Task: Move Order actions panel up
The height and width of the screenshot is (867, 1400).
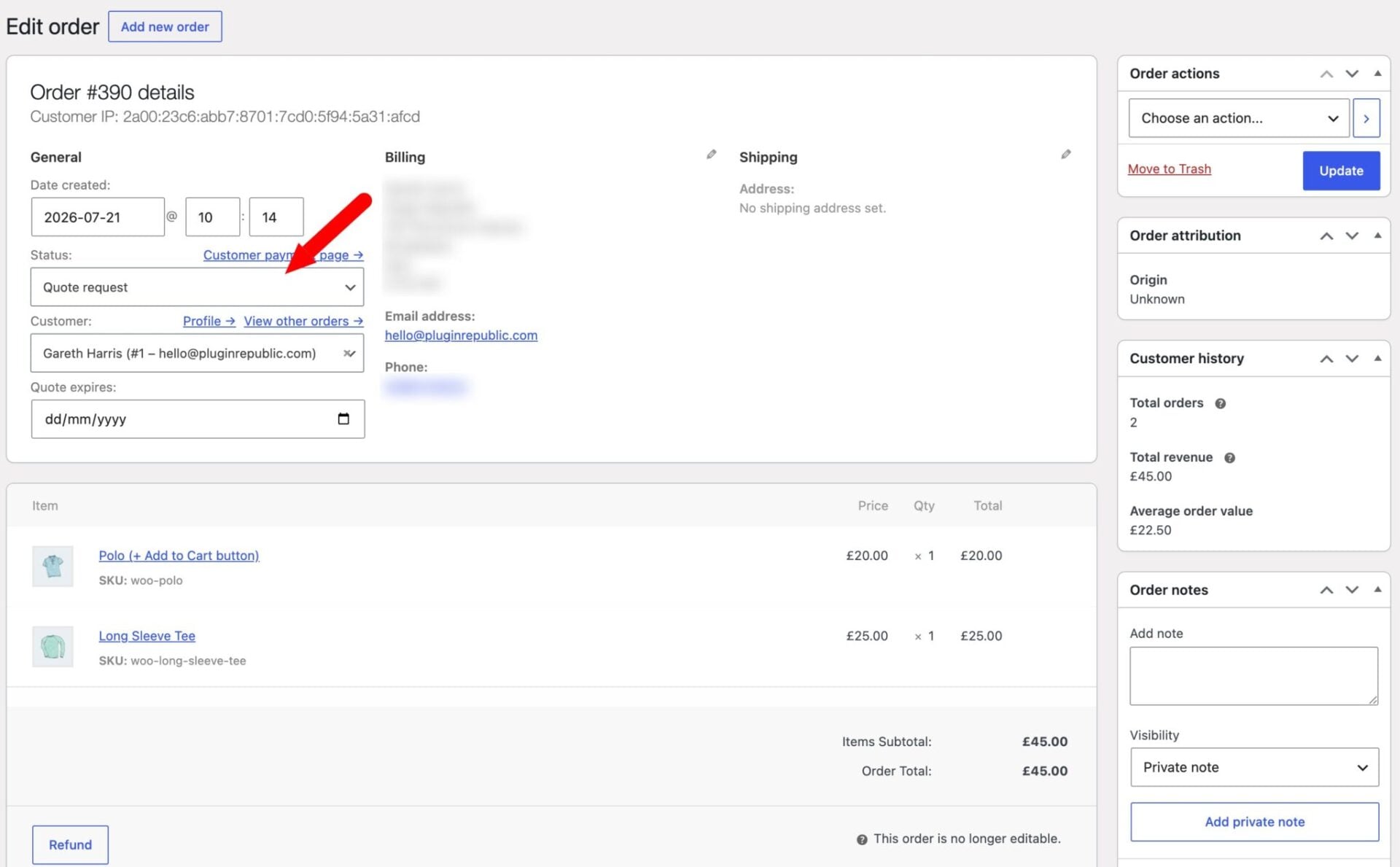Action: coord(1326,74)
